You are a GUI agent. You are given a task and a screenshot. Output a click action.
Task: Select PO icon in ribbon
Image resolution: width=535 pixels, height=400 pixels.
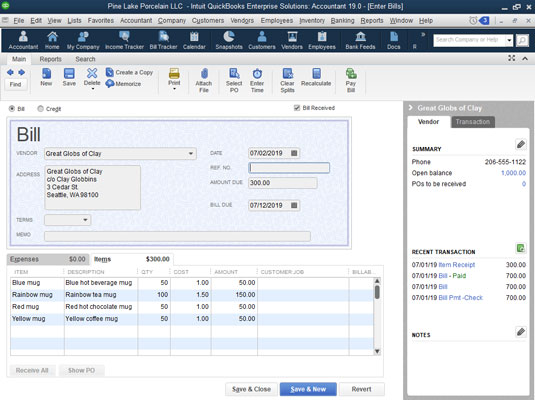(x=234, y=74)
